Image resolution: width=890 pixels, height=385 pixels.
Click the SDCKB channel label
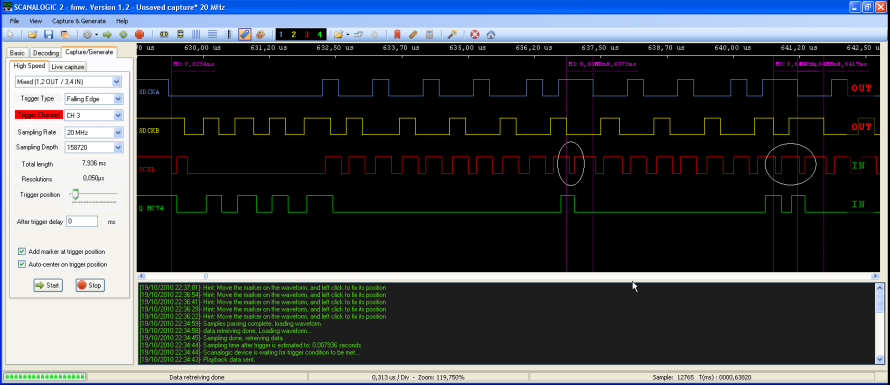pyautogui.click(x=149, y=131)
